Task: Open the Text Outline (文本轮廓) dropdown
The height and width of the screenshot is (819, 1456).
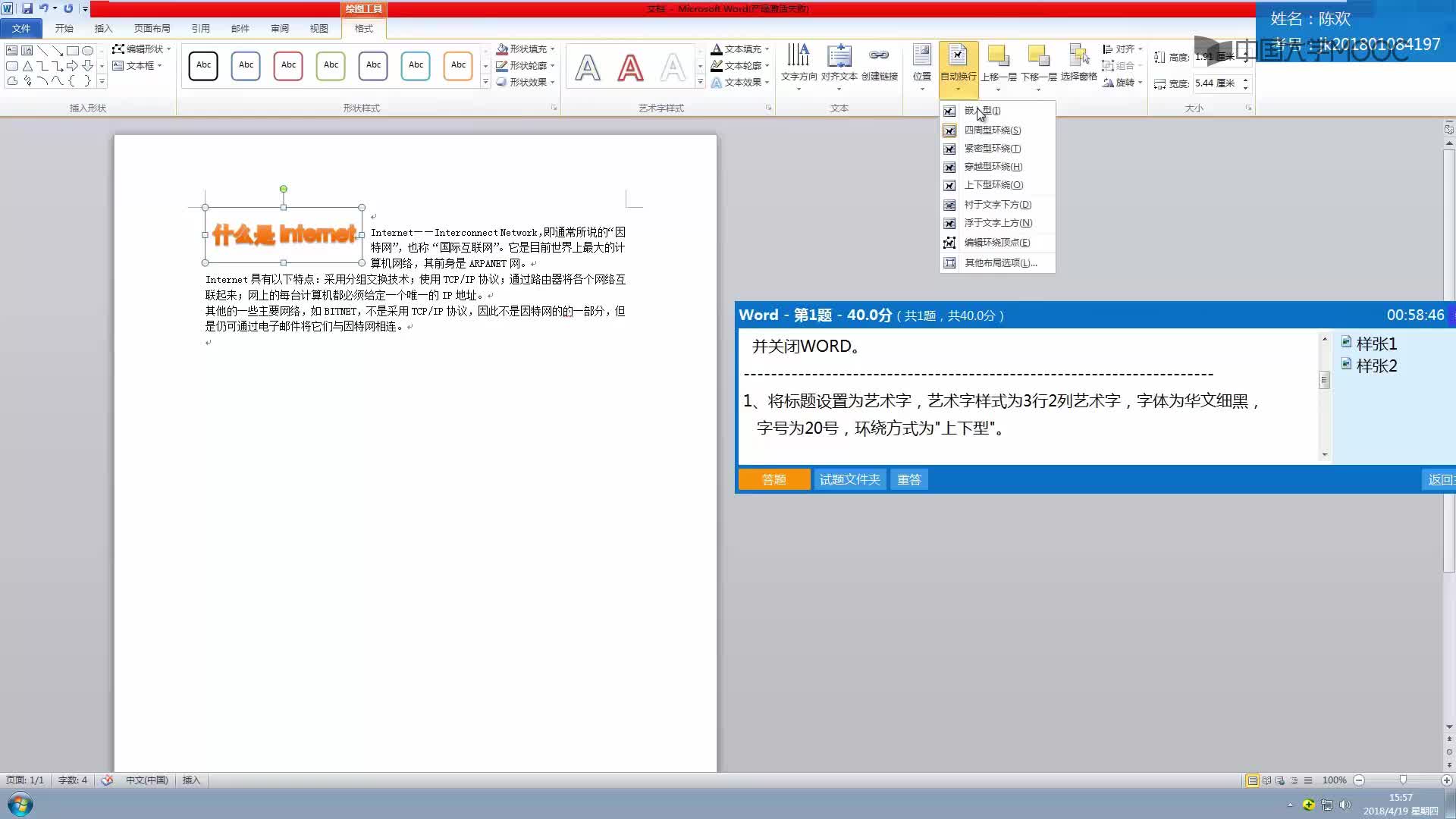Action: (740, 65)
